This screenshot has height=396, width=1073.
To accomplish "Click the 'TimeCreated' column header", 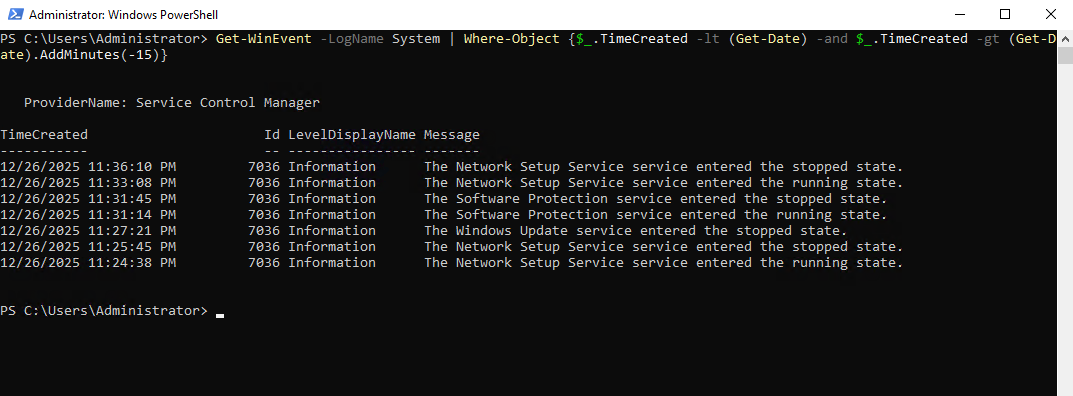I will click(x=44, y=135).
